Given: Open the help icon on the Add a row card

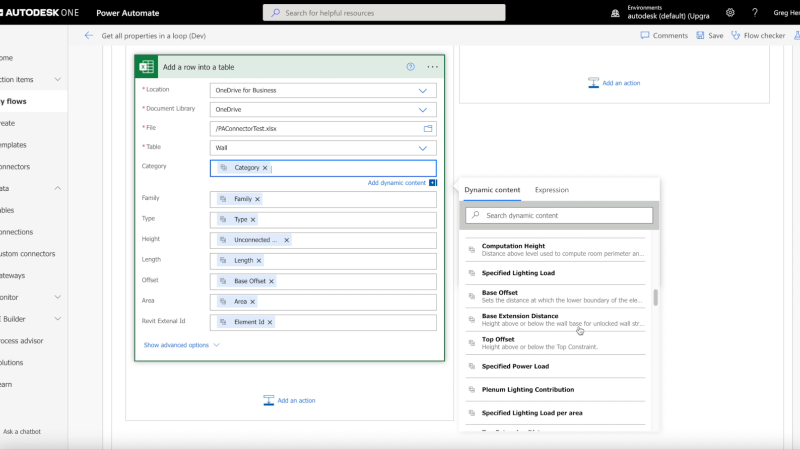Looking at the screenshot, I should 411,67.
